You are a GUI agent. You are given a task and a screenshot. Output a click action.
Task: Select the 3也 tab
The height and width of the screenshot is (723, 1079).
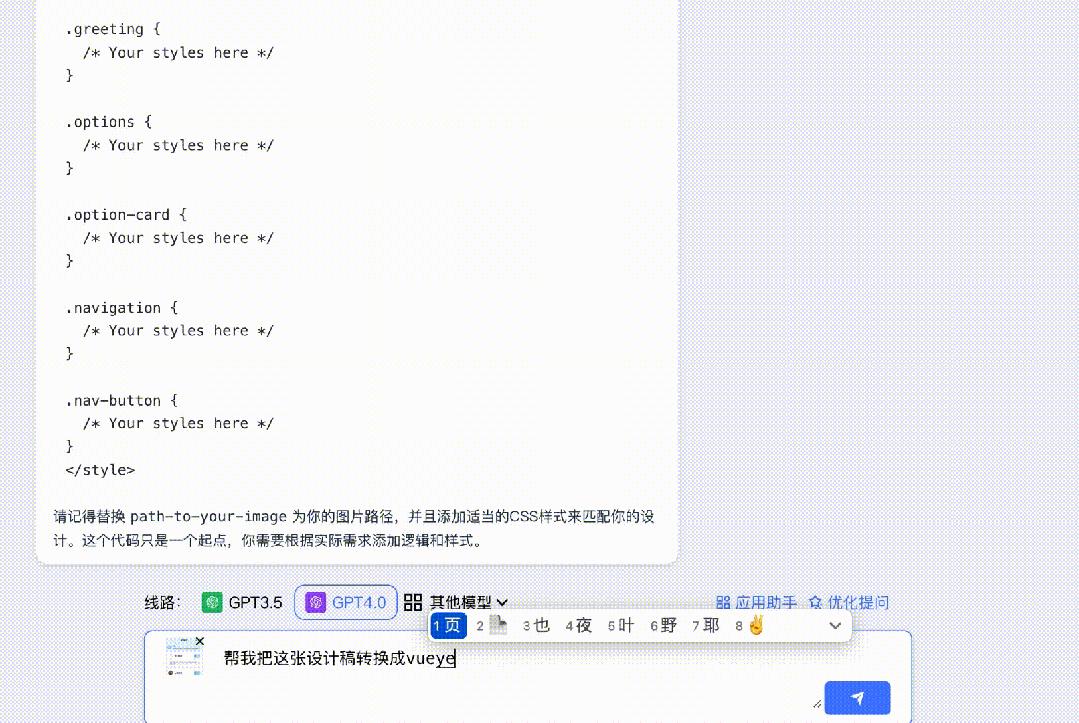point(533,624)
